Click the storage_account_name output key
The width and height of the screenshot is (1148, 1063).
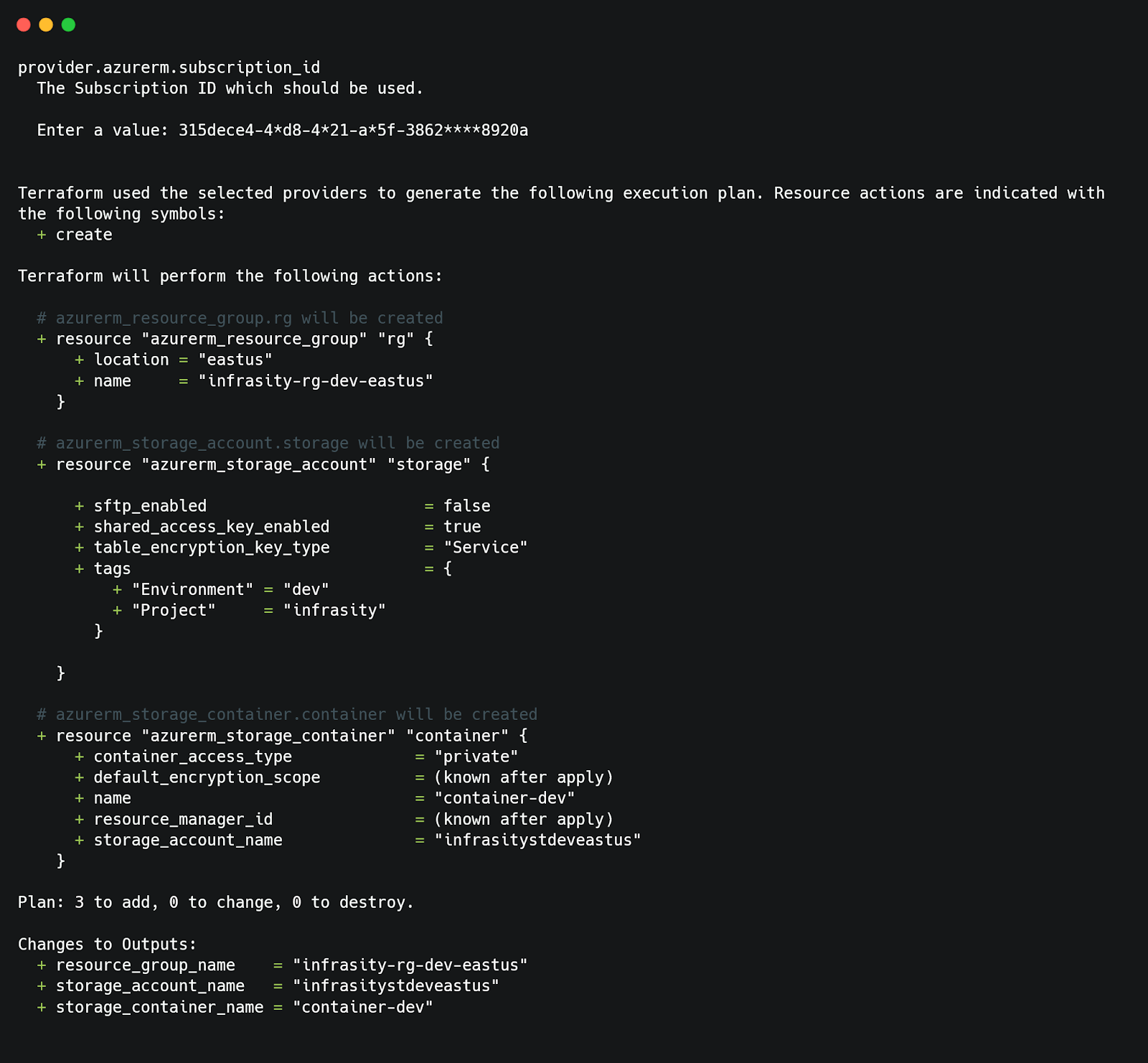[x=150, y=986]
